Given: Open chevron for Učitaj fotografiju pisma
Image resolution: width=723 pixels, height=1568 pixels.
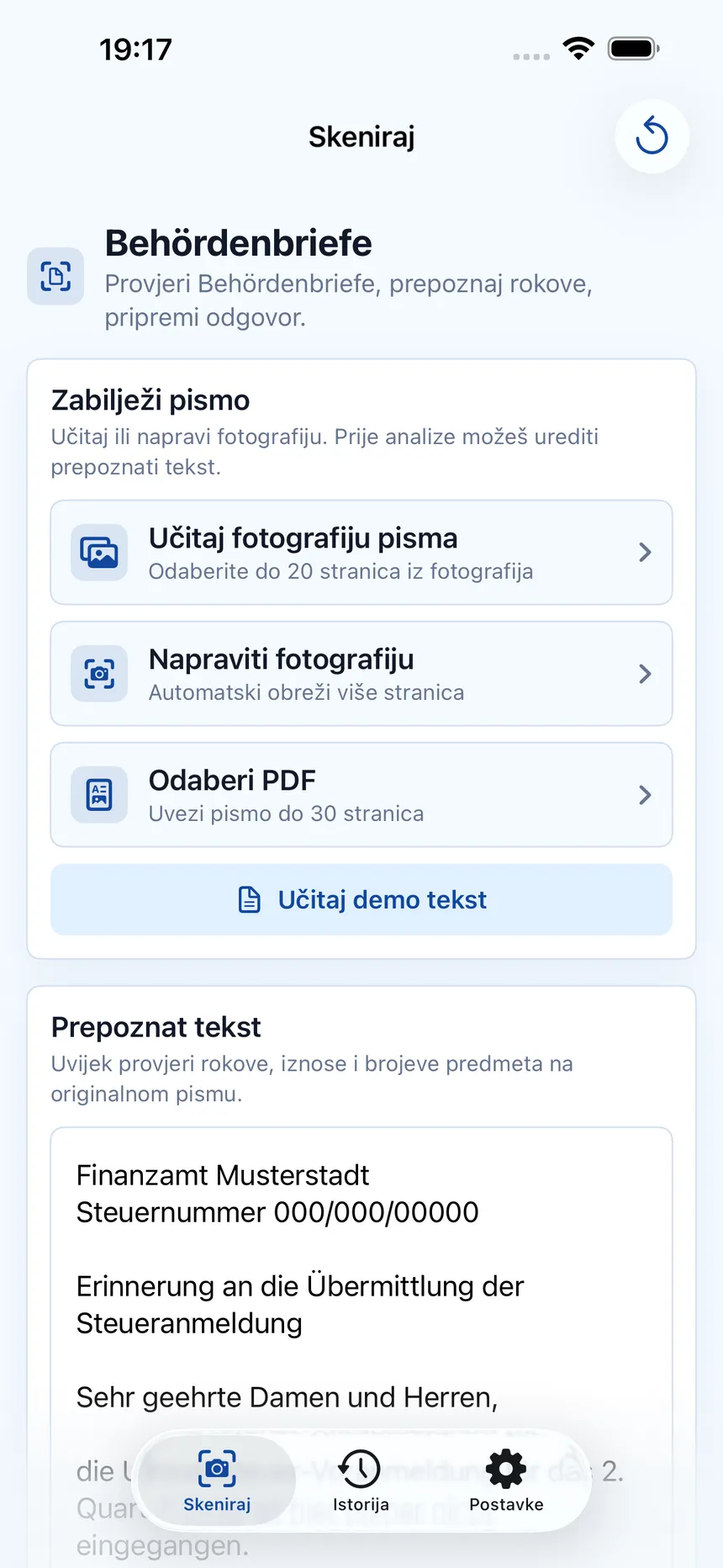Looking at the screenshot, I should point(645,553).
